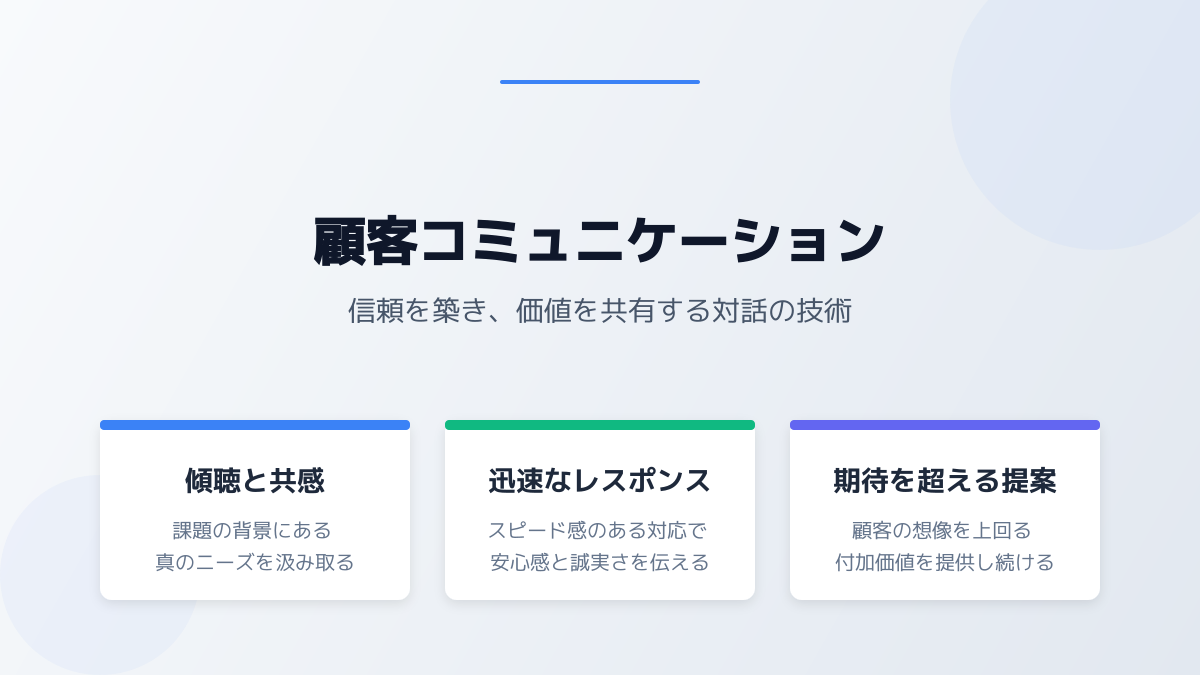Image resolution: width=1200 pixels, height=675 pixels.
Task: Select the text line スピード感のある対応で
Action: [x=600, y=530]
